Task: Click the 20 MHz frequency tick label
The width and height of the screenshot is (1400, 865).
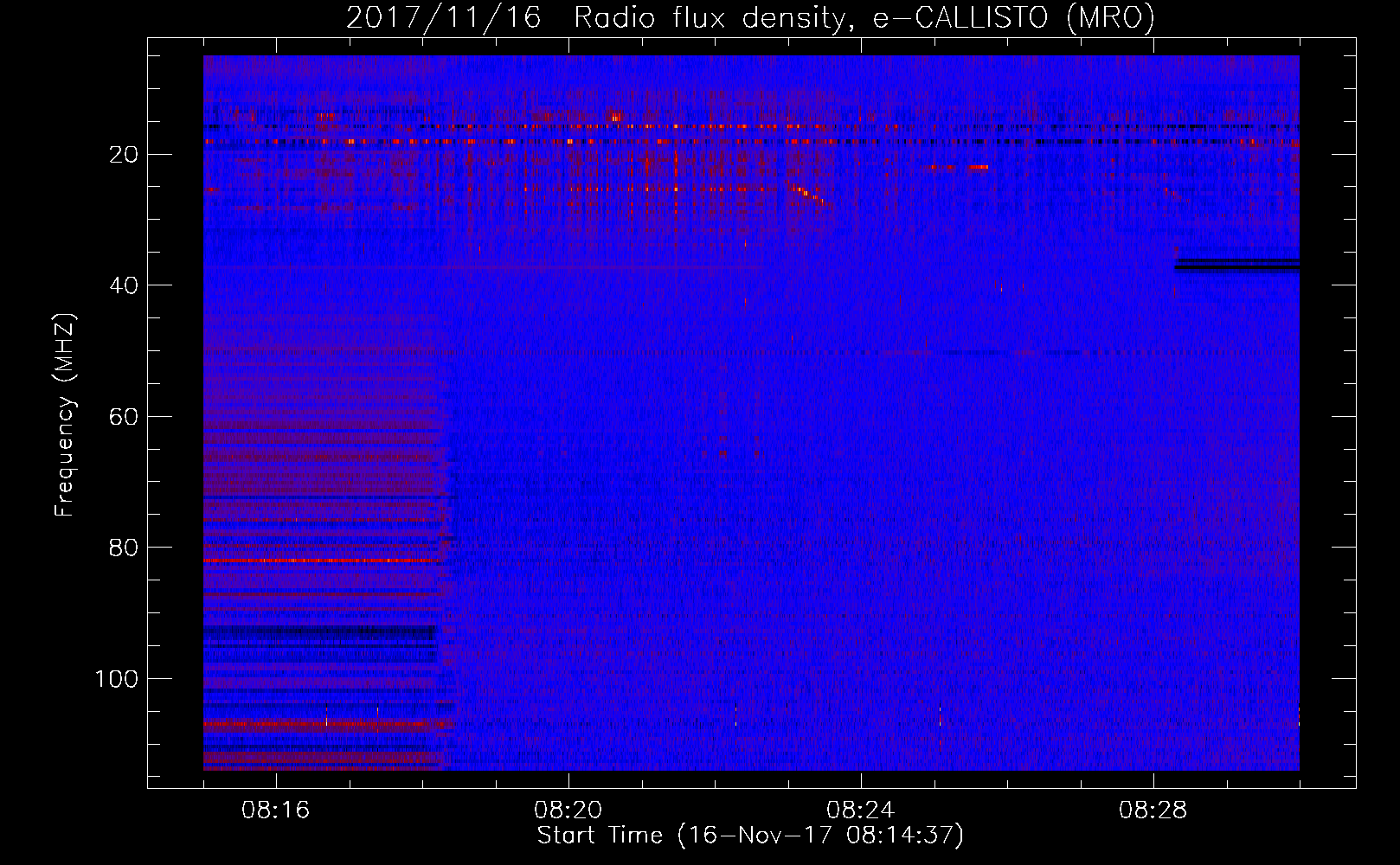Action: point(124,155)
